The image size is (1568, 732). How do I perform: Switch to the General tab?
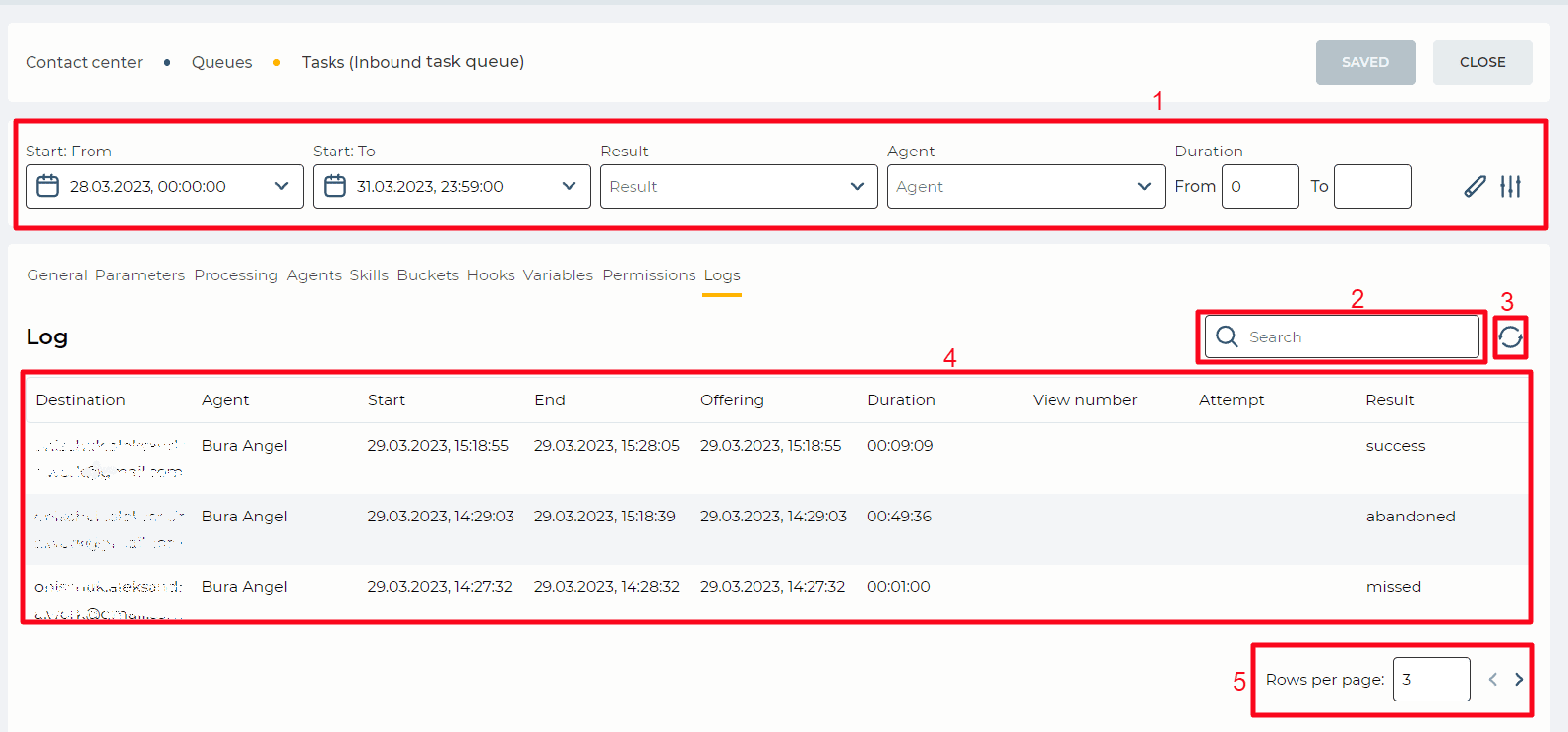coord(57,275)
